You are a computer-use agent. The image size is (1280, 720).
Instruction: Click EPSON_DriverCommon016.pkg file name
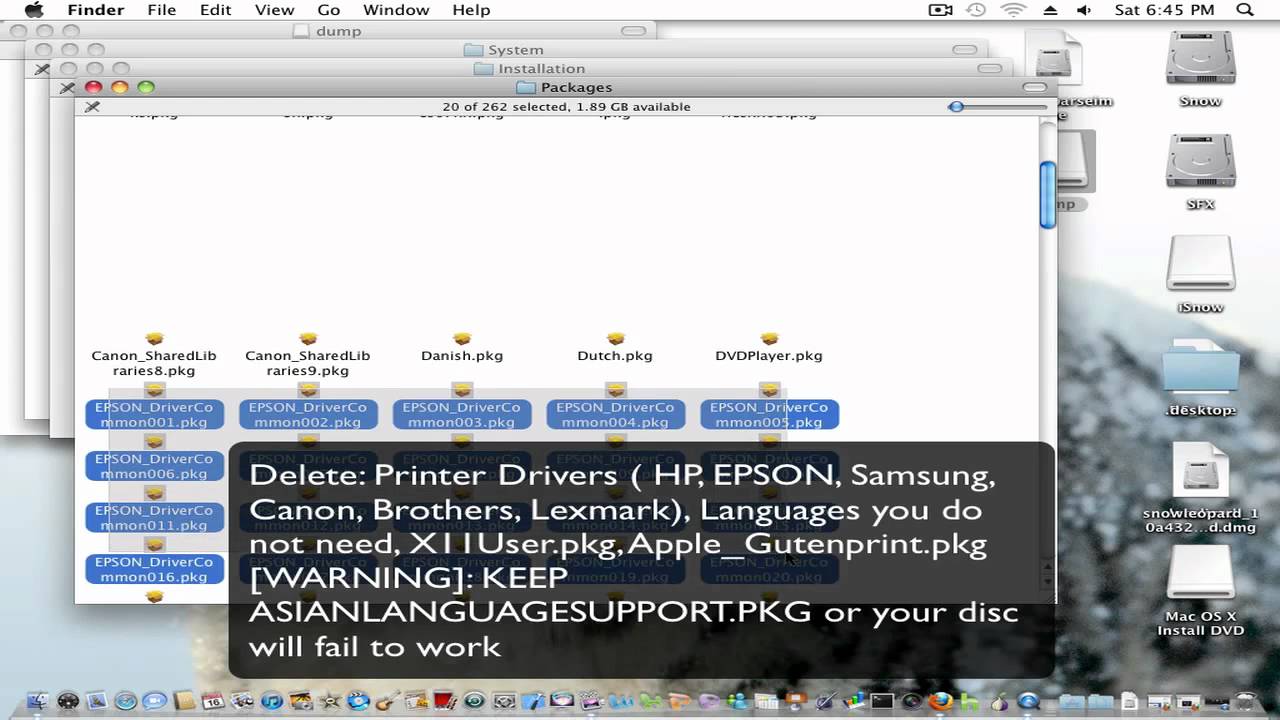coord(154,569)
